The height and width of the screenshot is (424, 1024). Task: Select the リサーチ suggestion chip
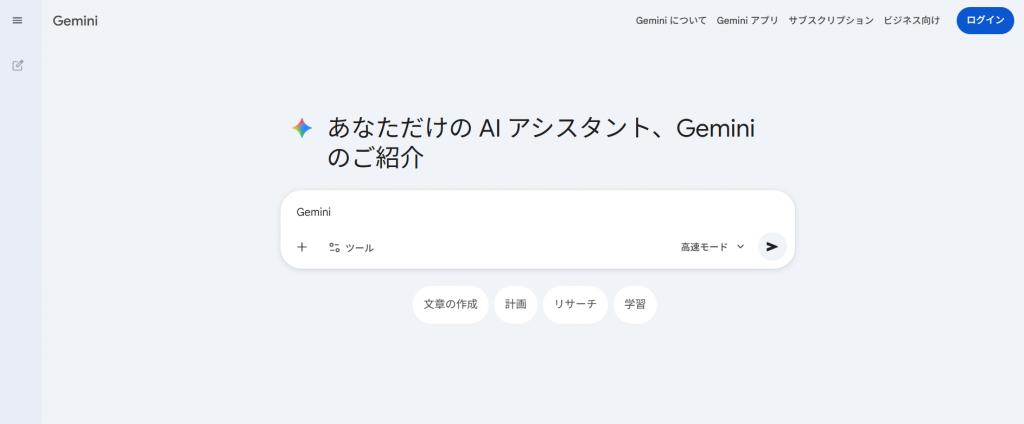tap(575, 304)
